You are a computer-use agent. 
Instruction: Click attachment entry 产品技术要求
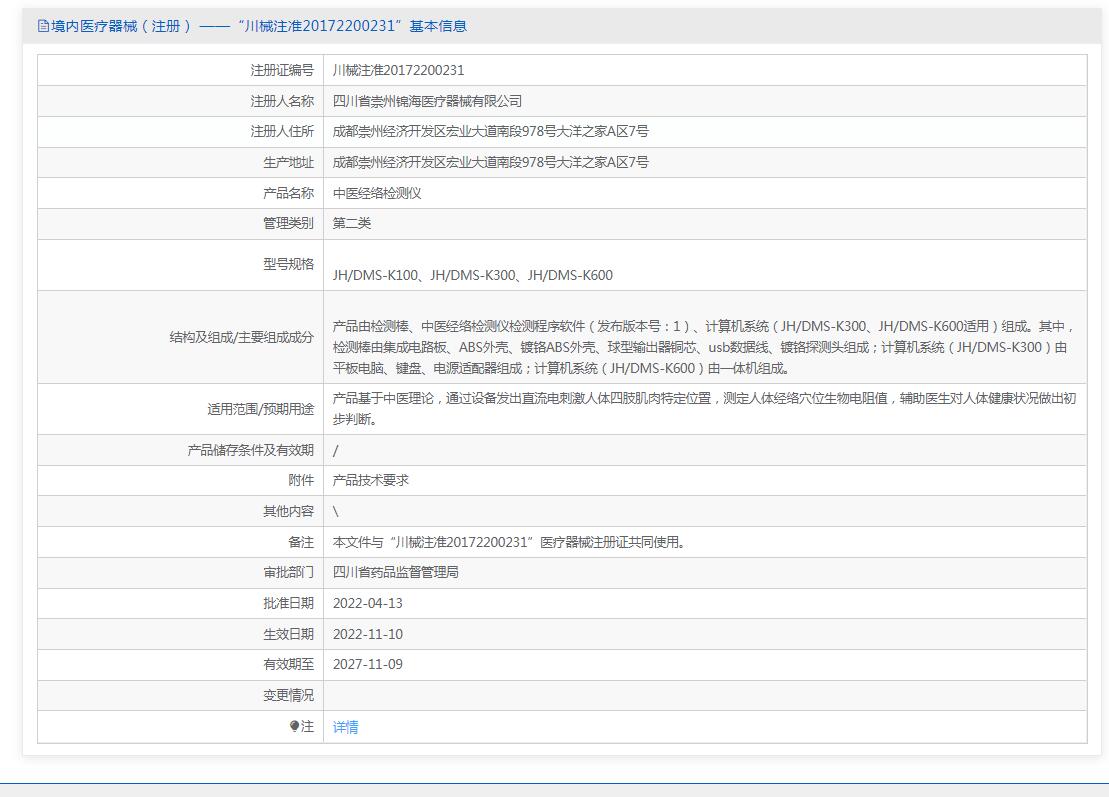click(x=371, y=480)
